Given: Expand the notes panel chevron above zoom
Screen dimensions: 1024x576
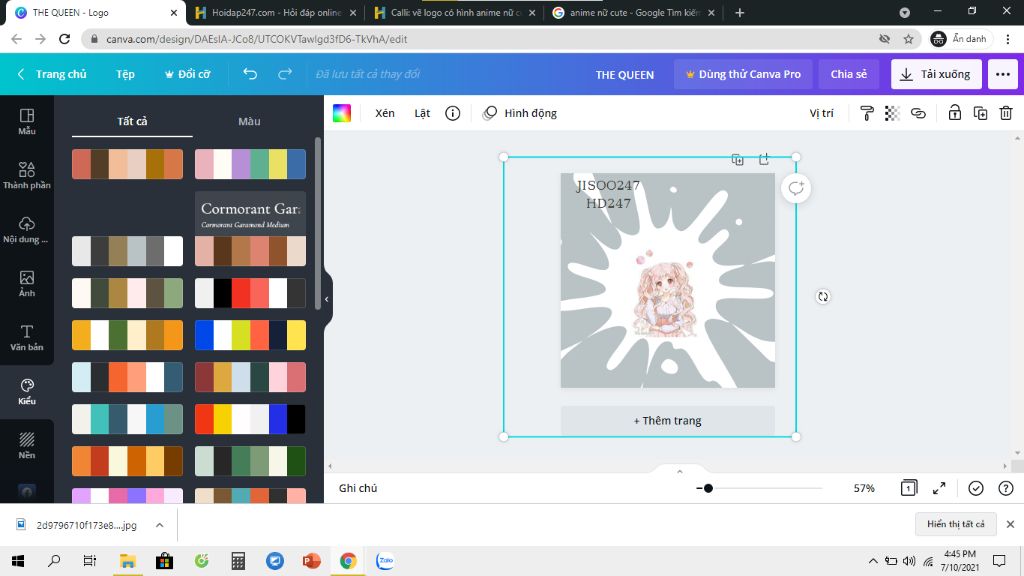Looking at the screenshot, I should 679,472.
